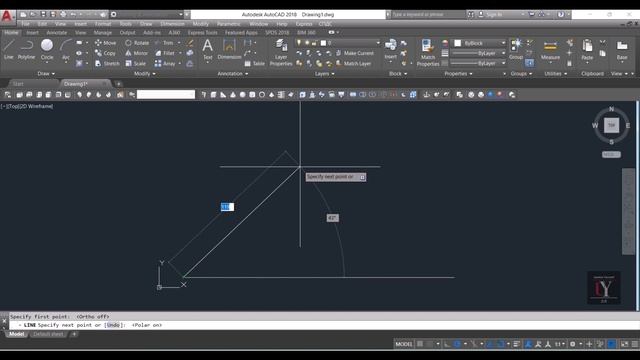640x360 pixels.
Task: Click the Trim tool icon
Action: 158,42
